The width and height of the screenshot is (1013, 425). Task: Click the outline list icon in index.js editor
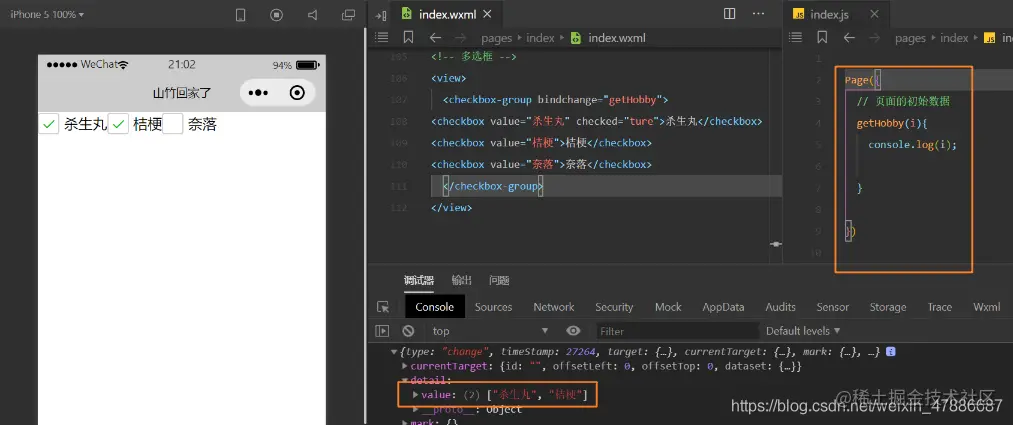pyautogui.click(x=795, y=38)
